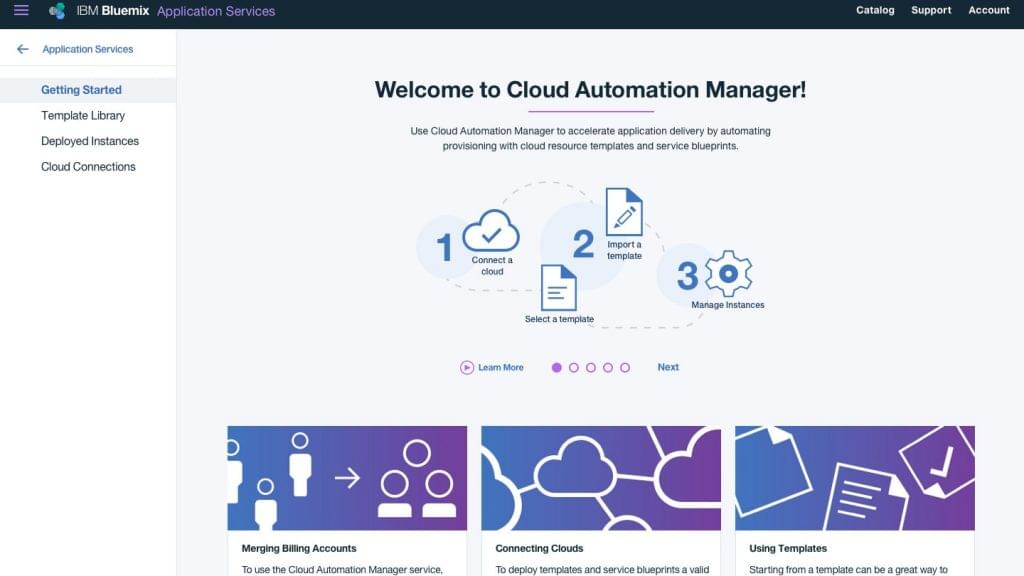Open the Catalog link in header
The width and height of the screenshot is (1024, 576).
tap(875, 10)
